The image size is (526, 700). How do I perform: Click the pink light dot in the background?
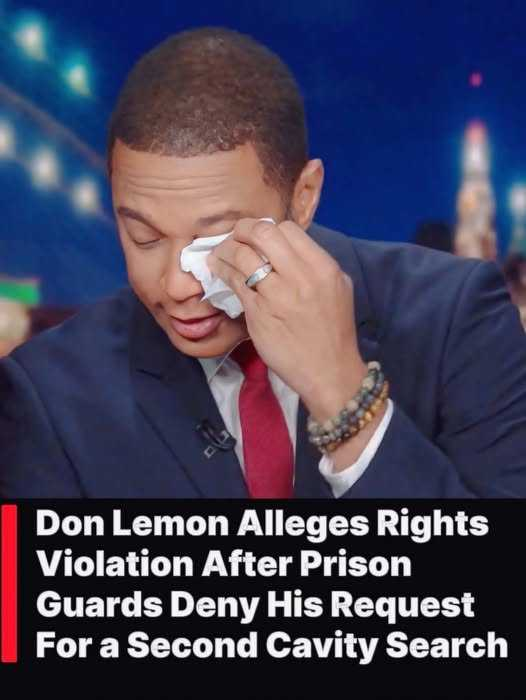(x=476, y=79)
